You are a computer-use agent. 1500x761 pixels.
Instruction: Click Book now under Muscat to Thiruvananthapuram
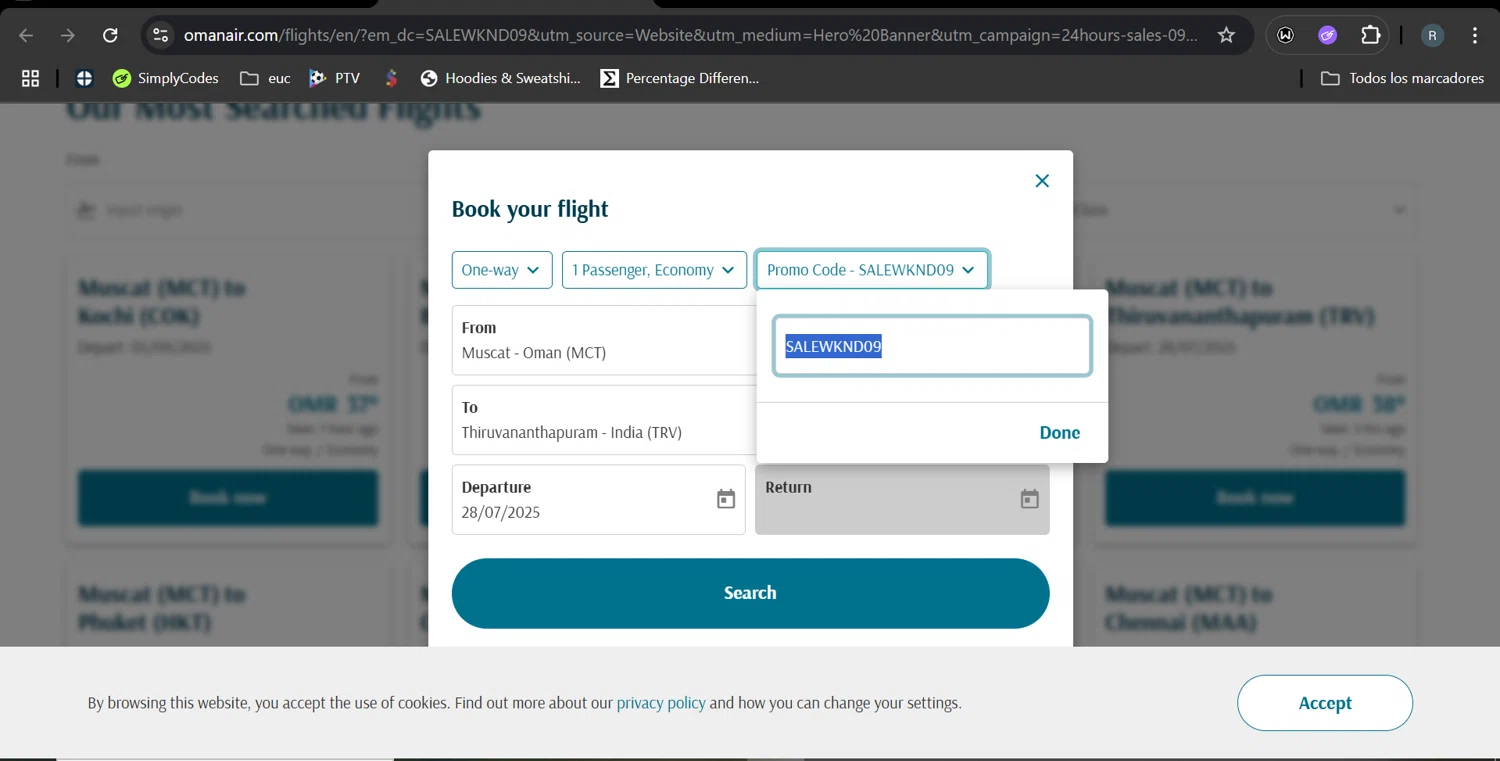click(x=1255, y=497)
